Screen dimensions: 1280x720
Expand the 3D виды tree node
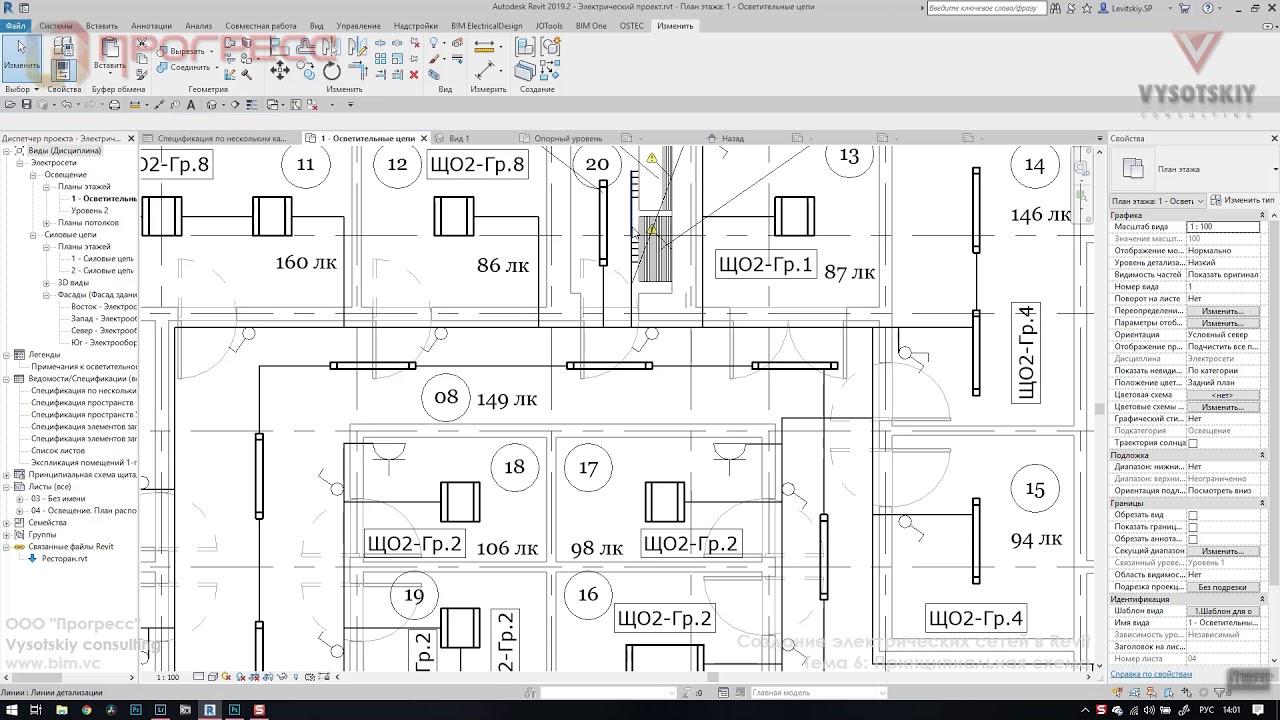pos(46,283)
